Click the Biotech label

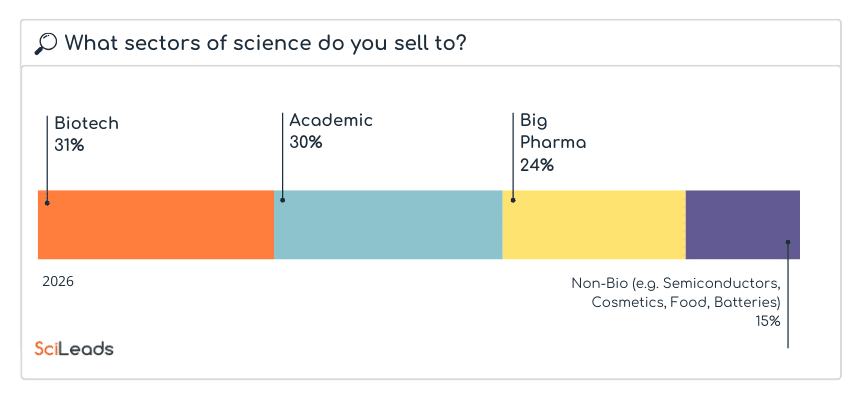tap(86, 124)
